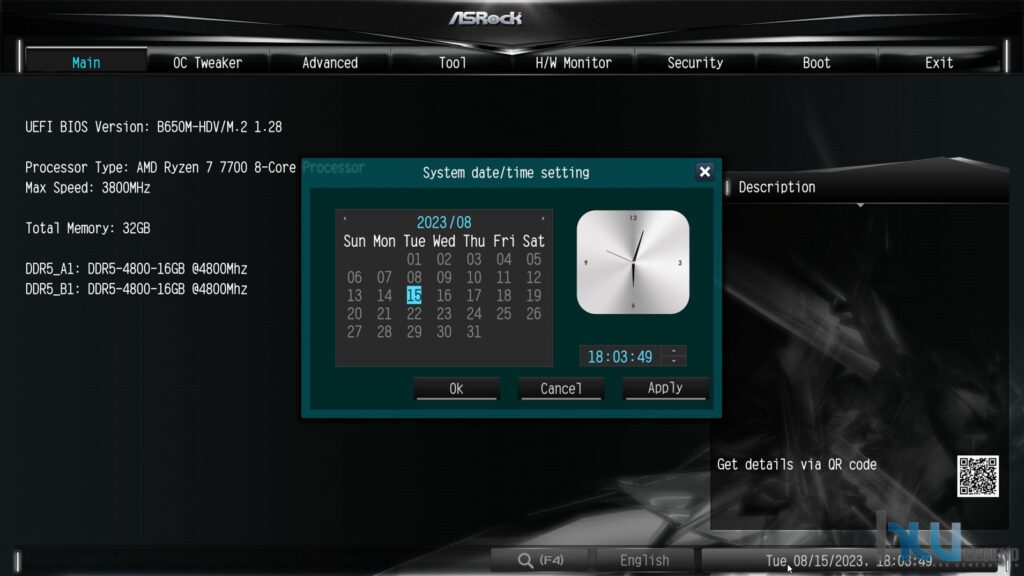Select day 31 in the calendar
Screen dimensions: 1024x576
[x=474, y=332]
